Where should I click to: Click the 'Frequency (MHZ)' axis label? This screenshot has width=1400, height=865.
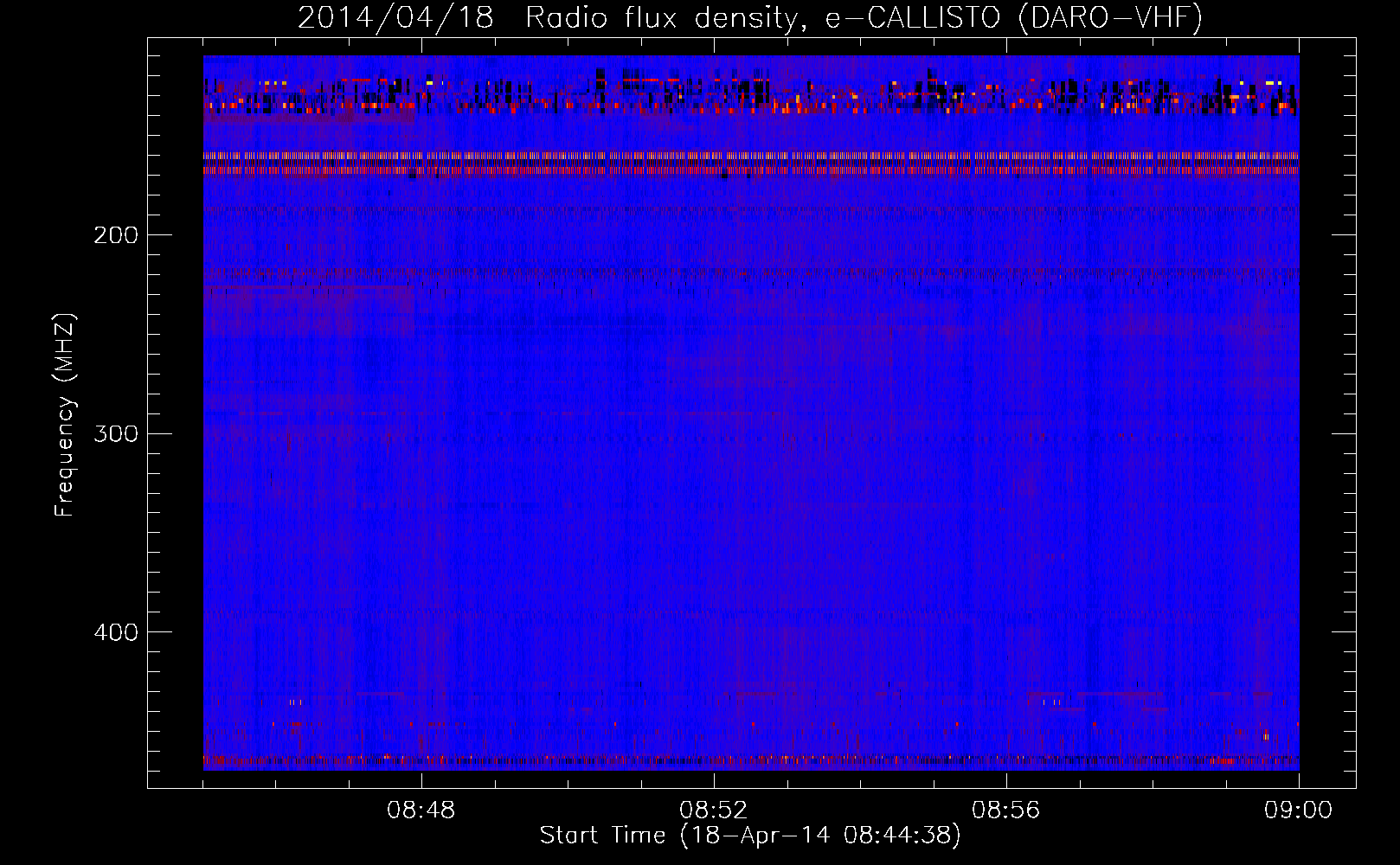[65, 414]
